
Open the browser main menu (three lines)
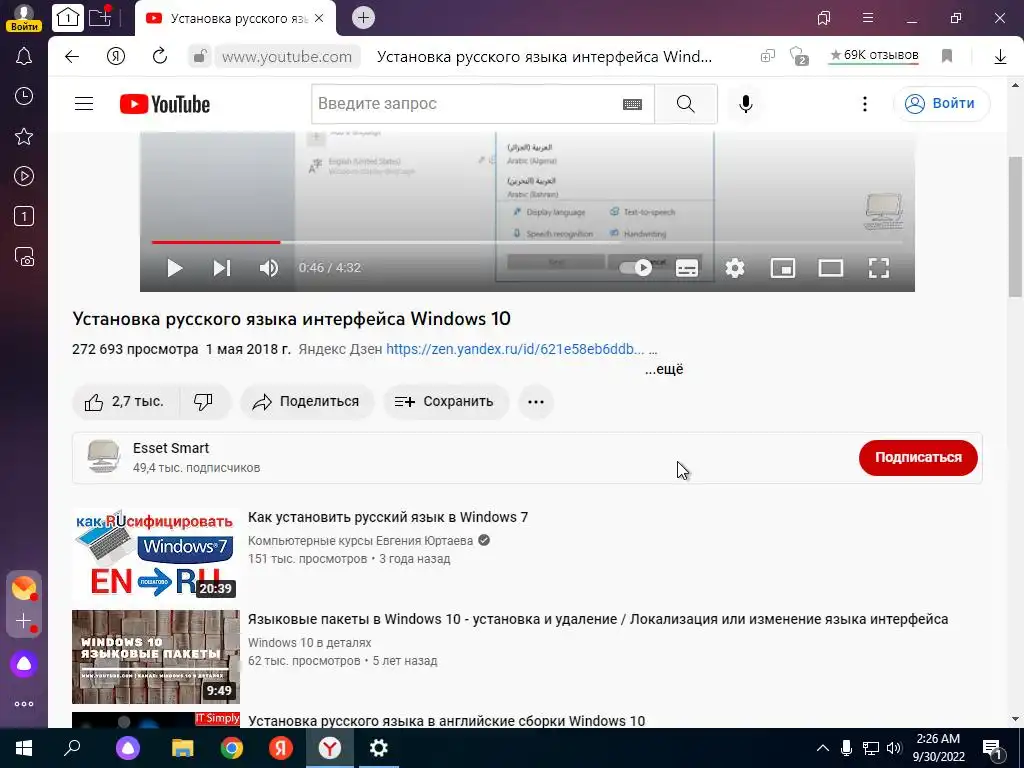click(868, 18)
